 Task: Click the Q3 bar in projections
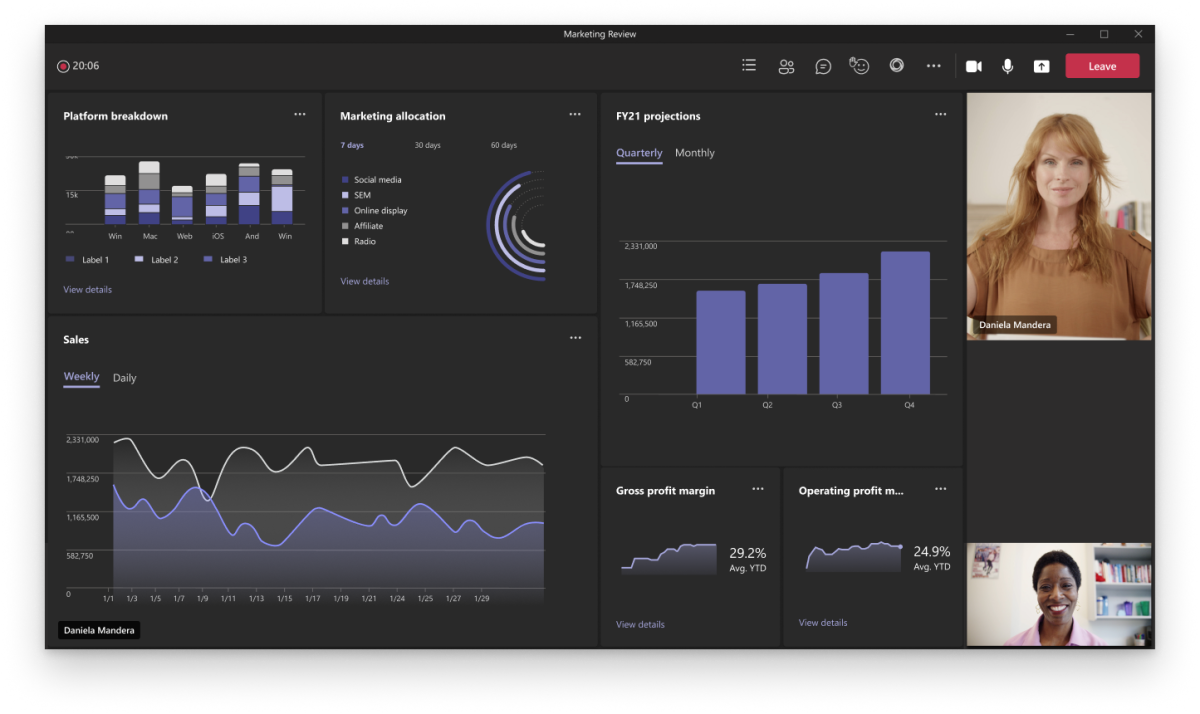[x=844, y=334]
